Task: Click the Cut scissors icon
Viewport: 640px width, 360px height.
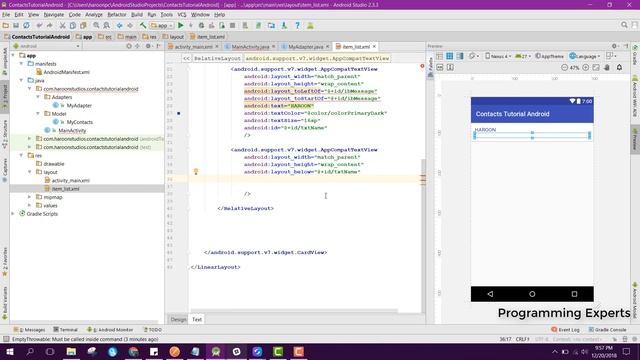Action: (62, 26)
